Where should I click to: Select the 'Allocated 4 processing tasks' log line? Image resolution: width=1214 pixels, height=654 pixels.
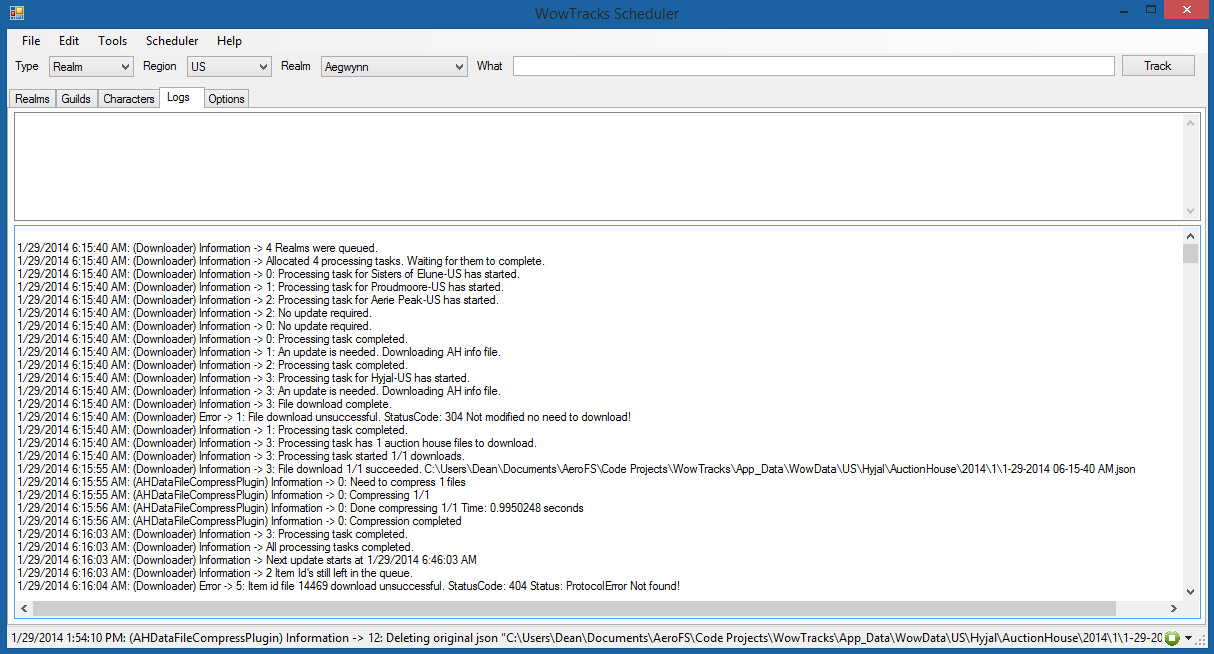pyautogui.click(x=281, y=261)
